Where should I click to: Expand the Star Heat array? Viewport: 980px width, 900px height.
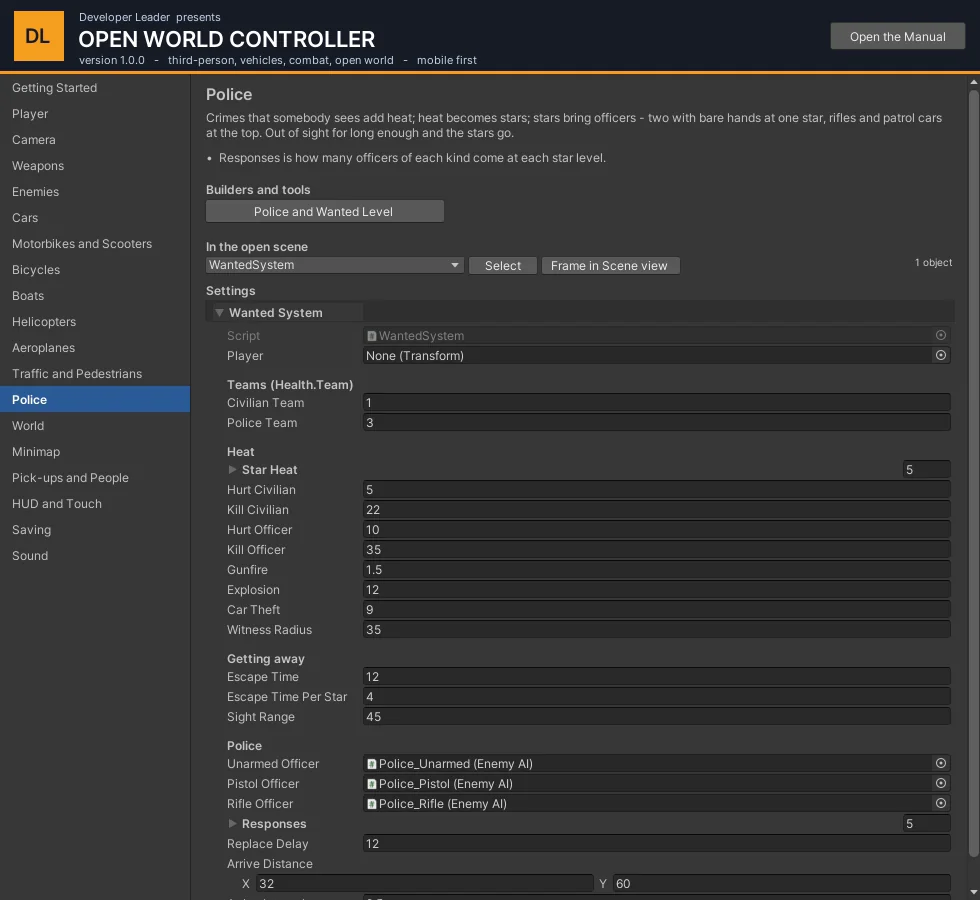pyautogui.click(x=232, y=469)
